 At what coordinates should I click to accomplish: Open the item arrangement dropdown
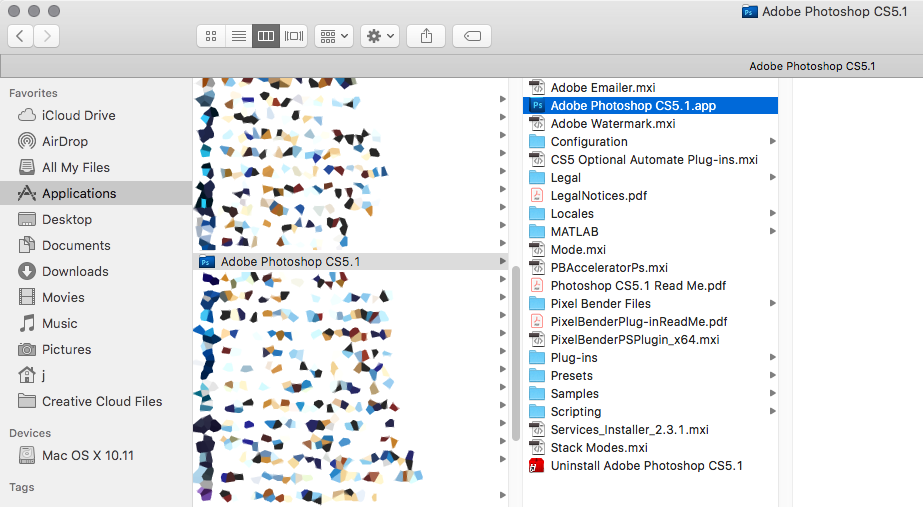[x=334, y=36]
